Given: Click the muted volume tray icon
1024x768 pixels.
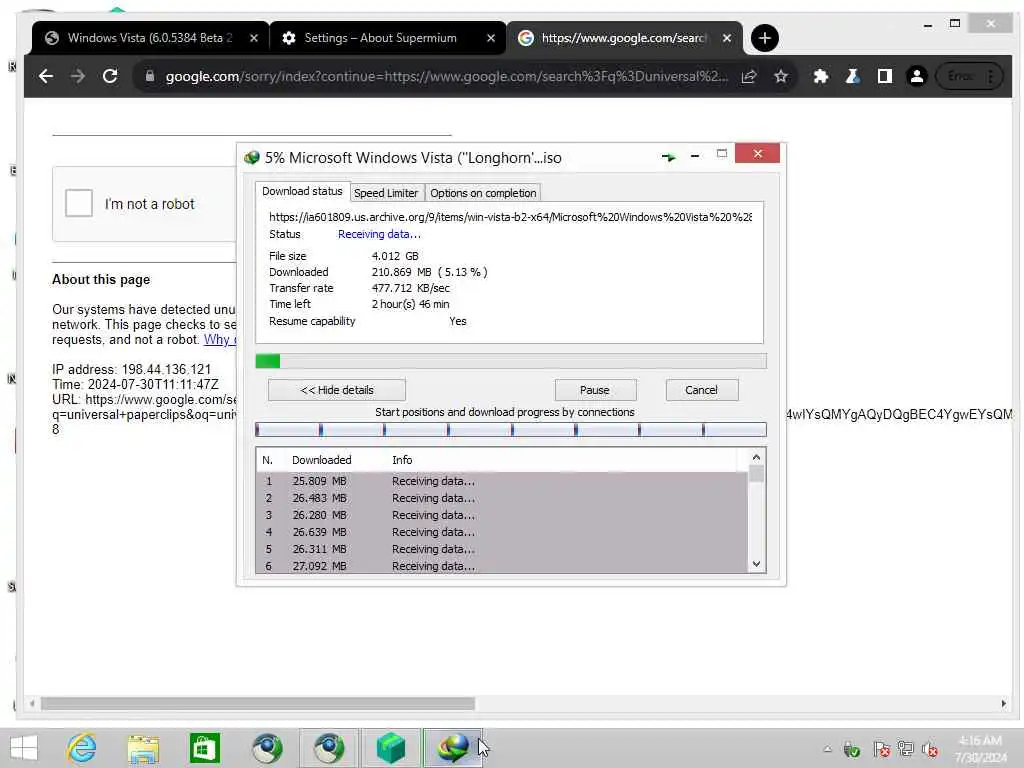Looking at the screenshot, I should pyautogui.click(x=929, y=749).
